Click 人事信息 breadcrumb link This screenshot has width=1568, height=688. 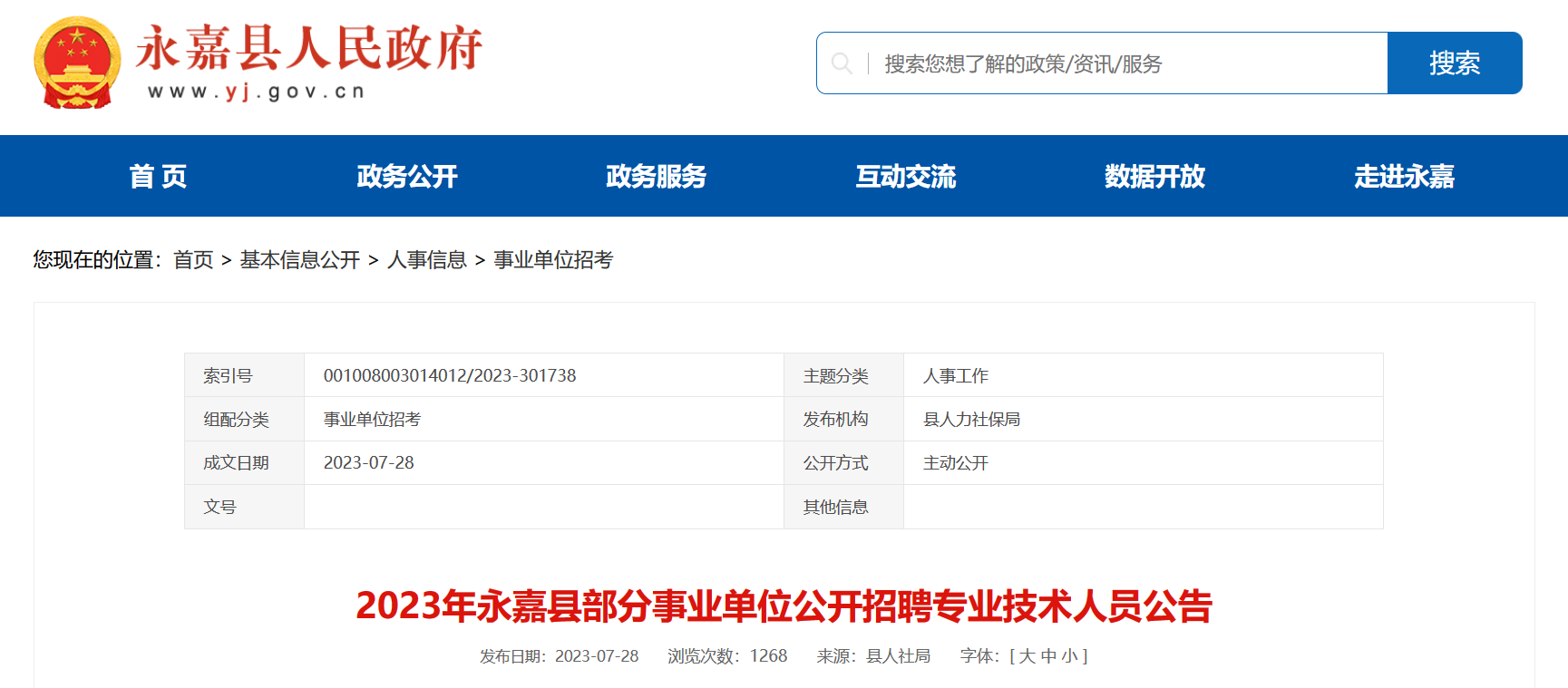tap(427, 260)
